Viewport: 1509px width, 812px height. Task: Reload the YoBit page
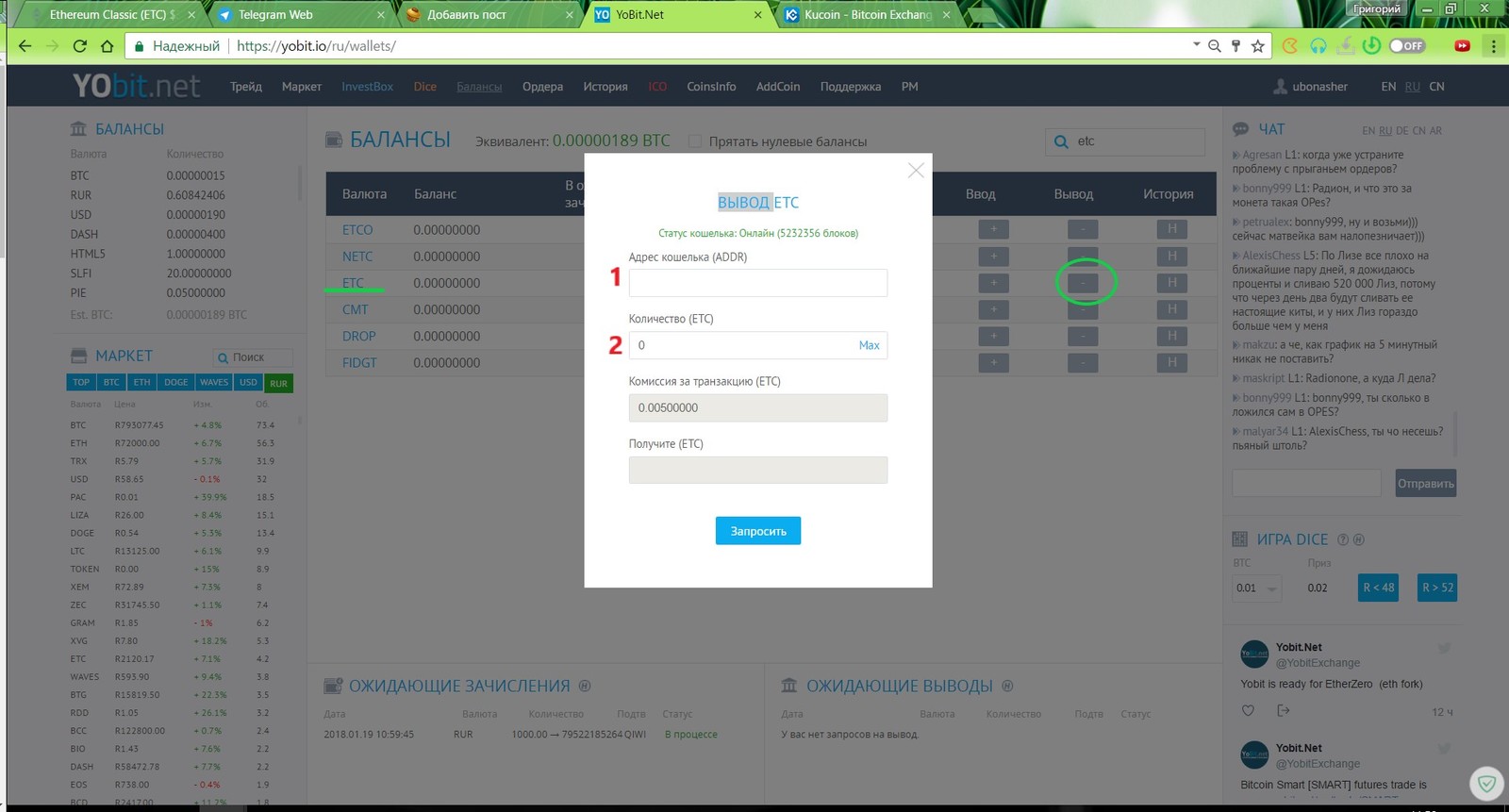80,45
